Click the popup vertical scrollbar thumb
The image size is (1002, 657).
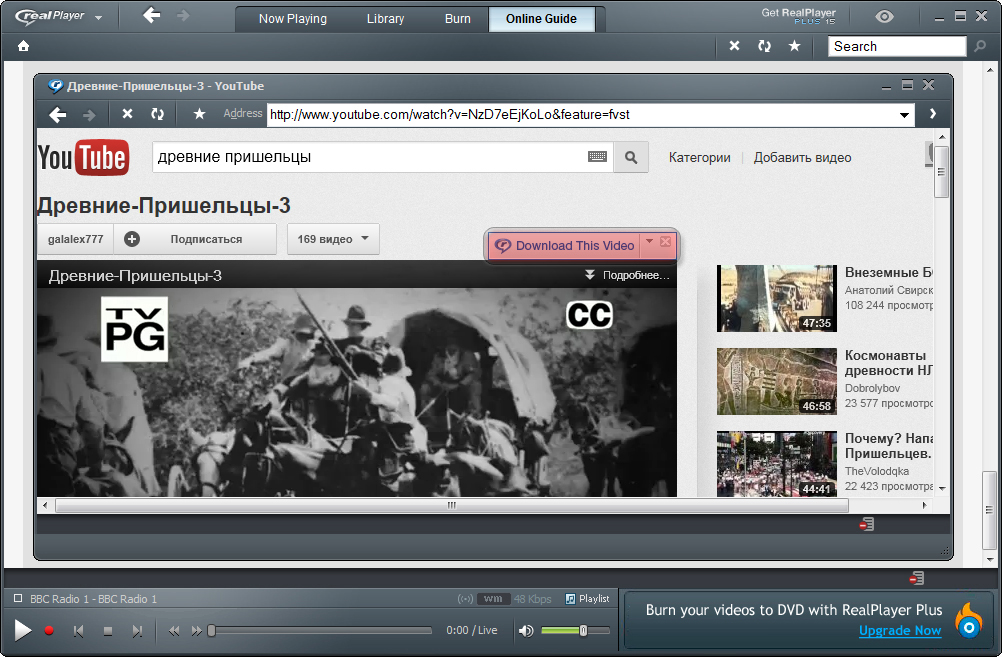(x=941, y=172)
